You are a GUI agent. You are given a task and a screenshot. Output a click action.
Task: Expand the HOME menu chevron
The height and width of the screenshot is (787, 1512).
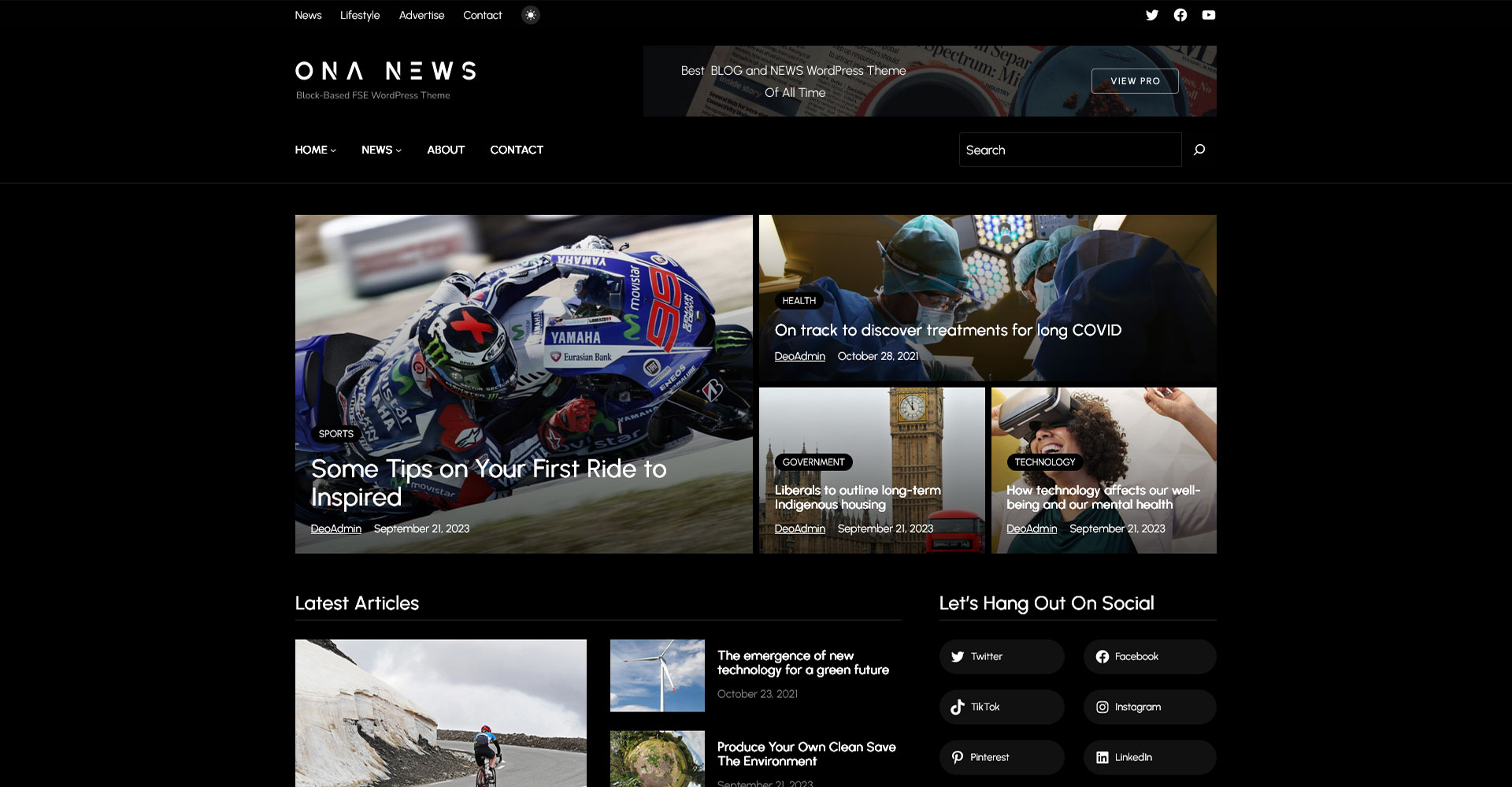[x=333, y=150]
